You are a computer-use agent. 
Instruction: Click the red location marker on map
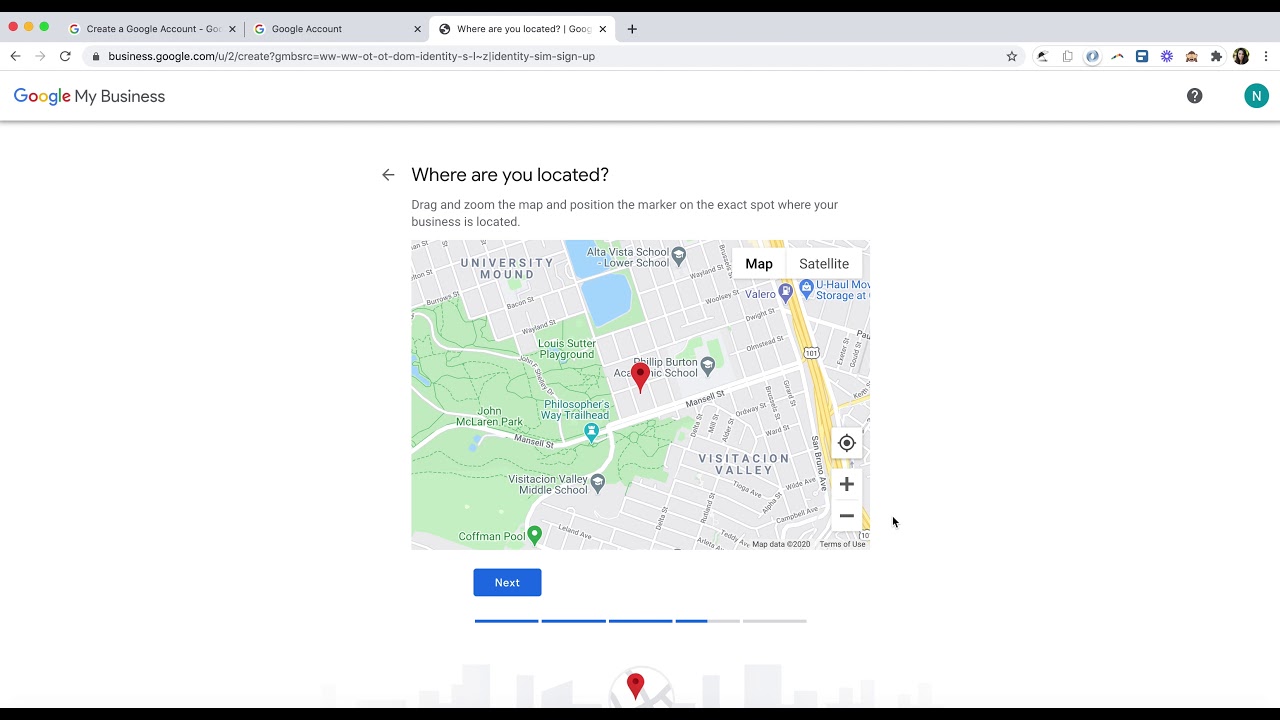641,377
